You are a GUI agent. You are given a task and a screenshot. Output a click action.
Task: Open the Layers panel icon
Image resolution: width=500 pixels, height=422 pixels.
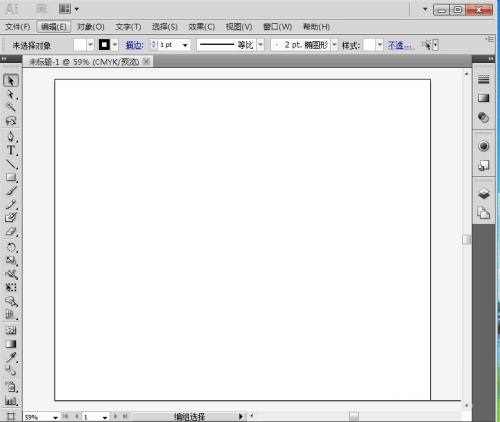483,194
